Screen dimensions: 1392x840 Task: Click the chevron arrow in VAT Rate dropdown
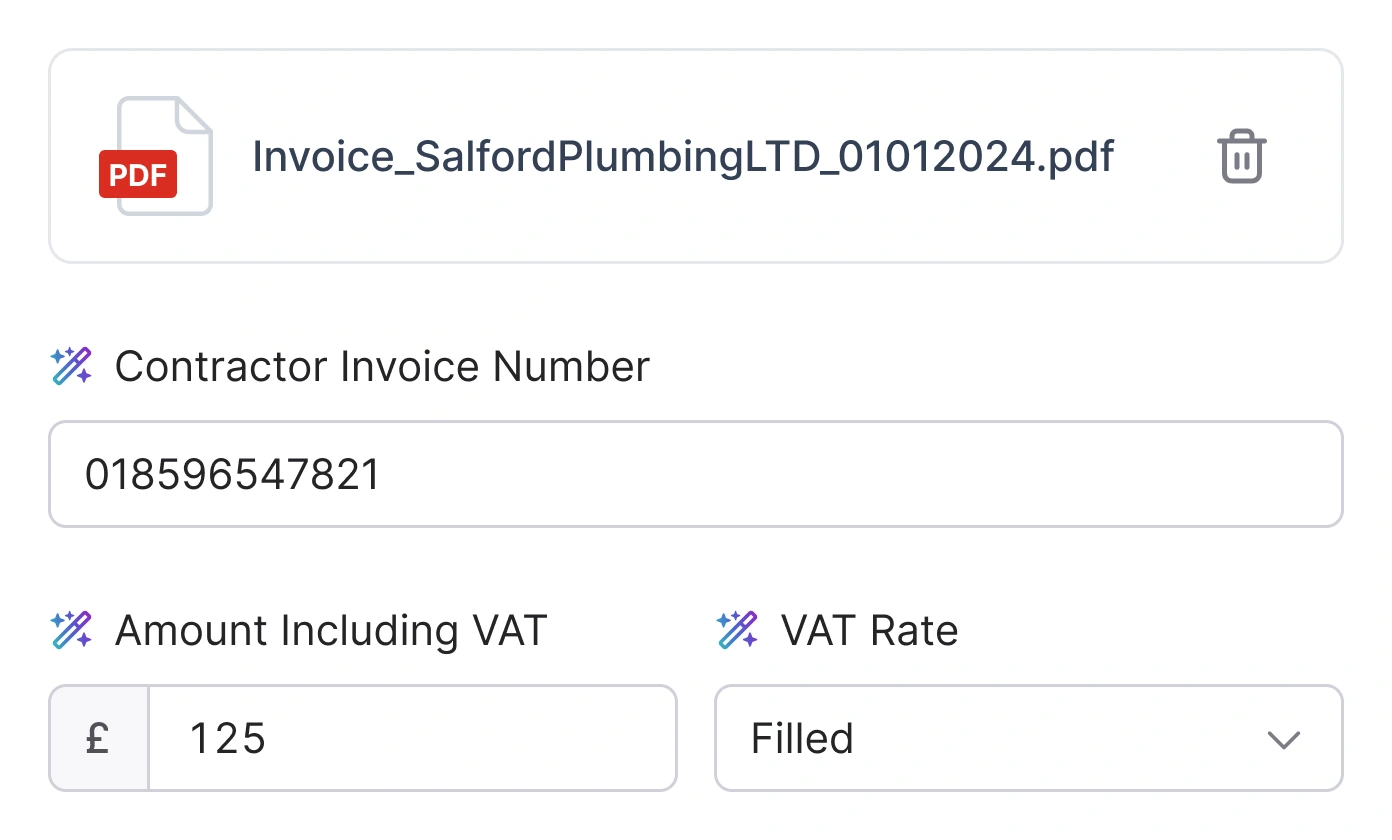(1282, 740)
